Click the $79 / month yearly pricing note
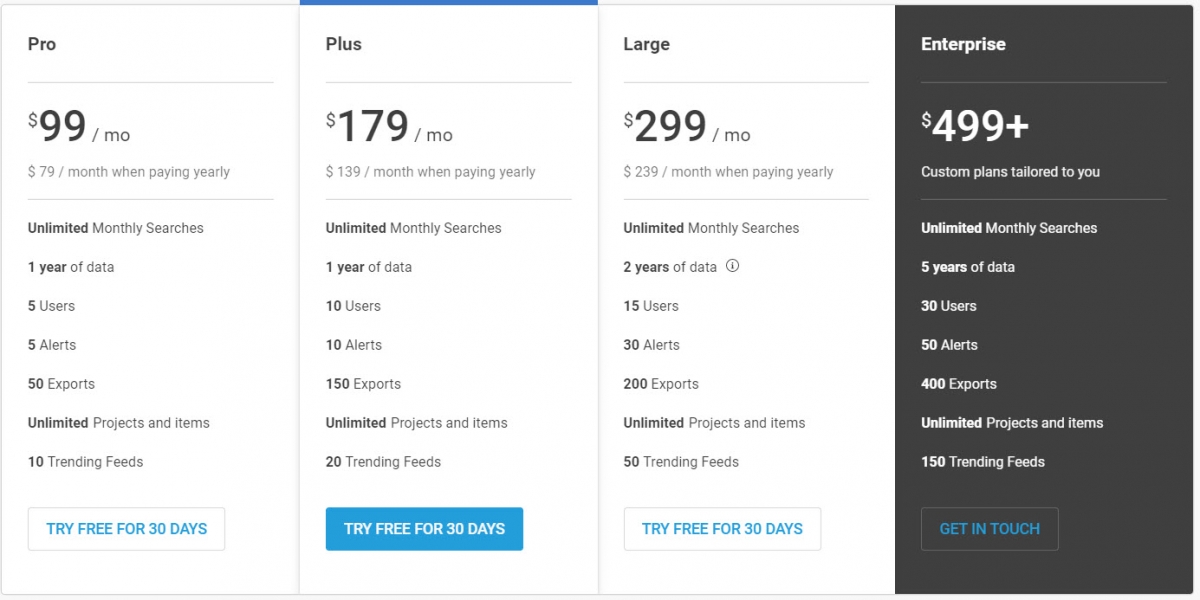 coord(129,172)
